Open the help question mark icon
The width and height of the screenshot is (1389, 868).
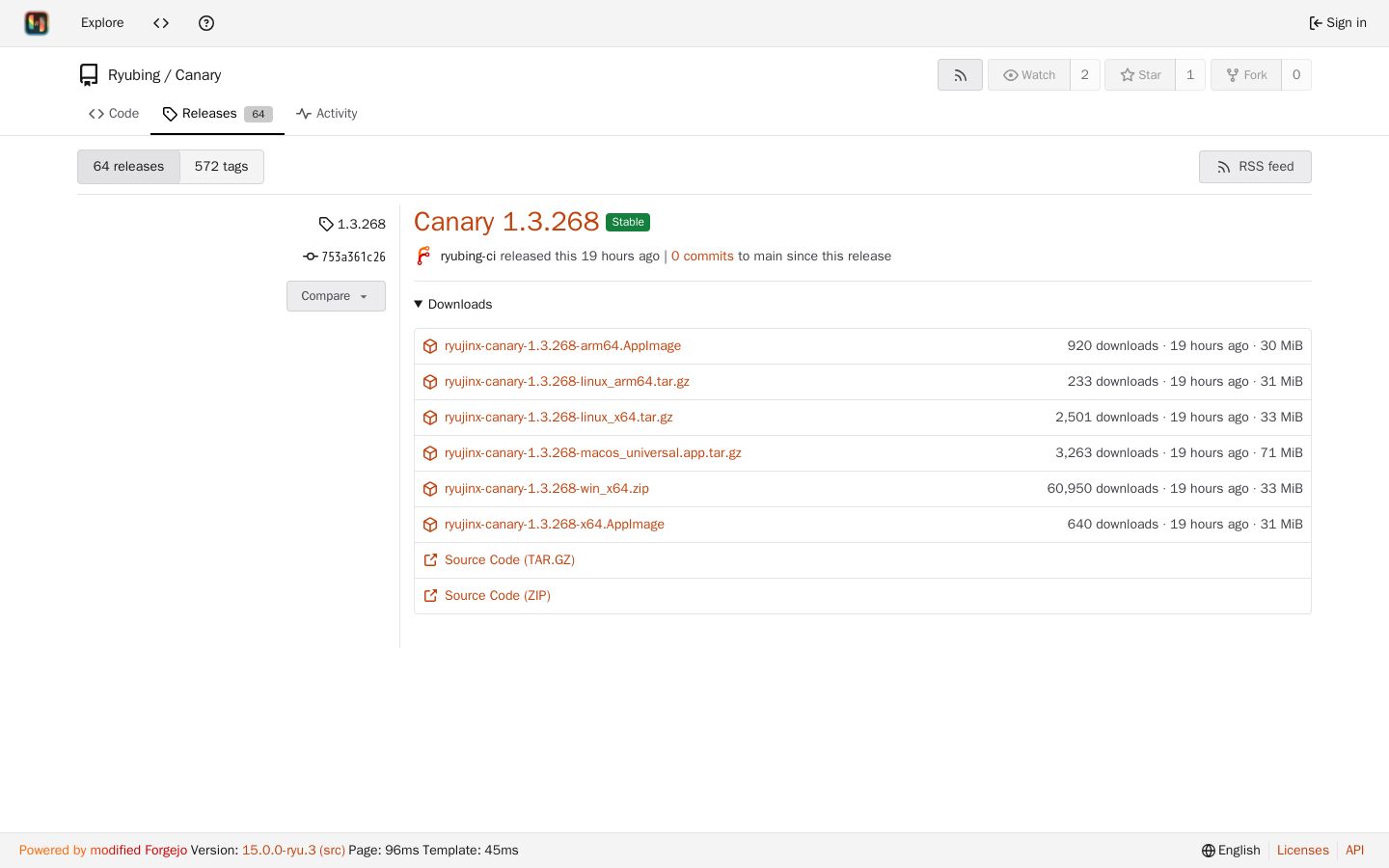206,23
